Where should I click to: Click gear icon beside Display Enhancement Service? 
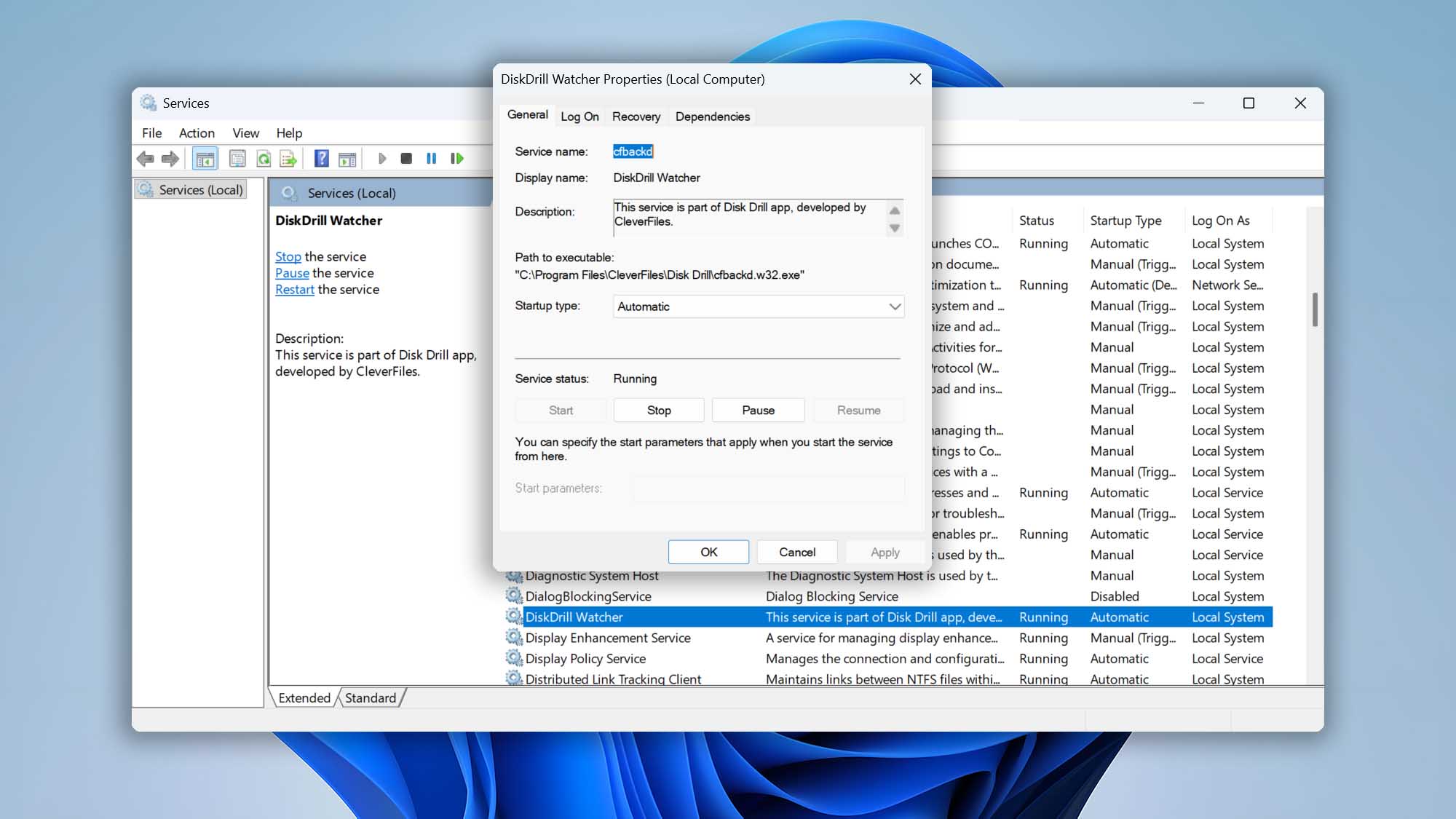(514, 637)
